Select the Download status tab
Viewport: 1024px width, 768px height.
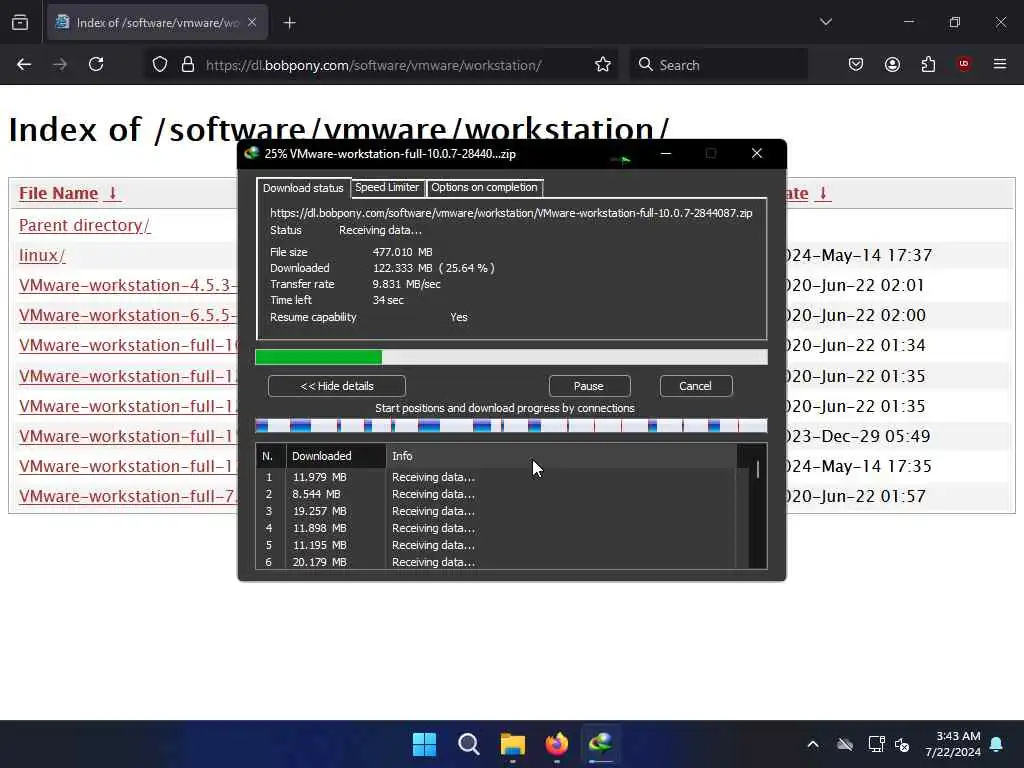click(x=303, y=188)
